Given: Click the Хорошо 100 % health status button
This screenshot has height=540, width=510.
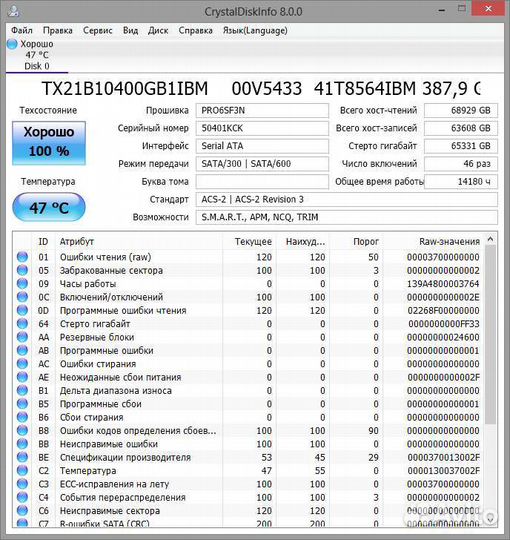Looking at the screenshot, I should (49, 143).
